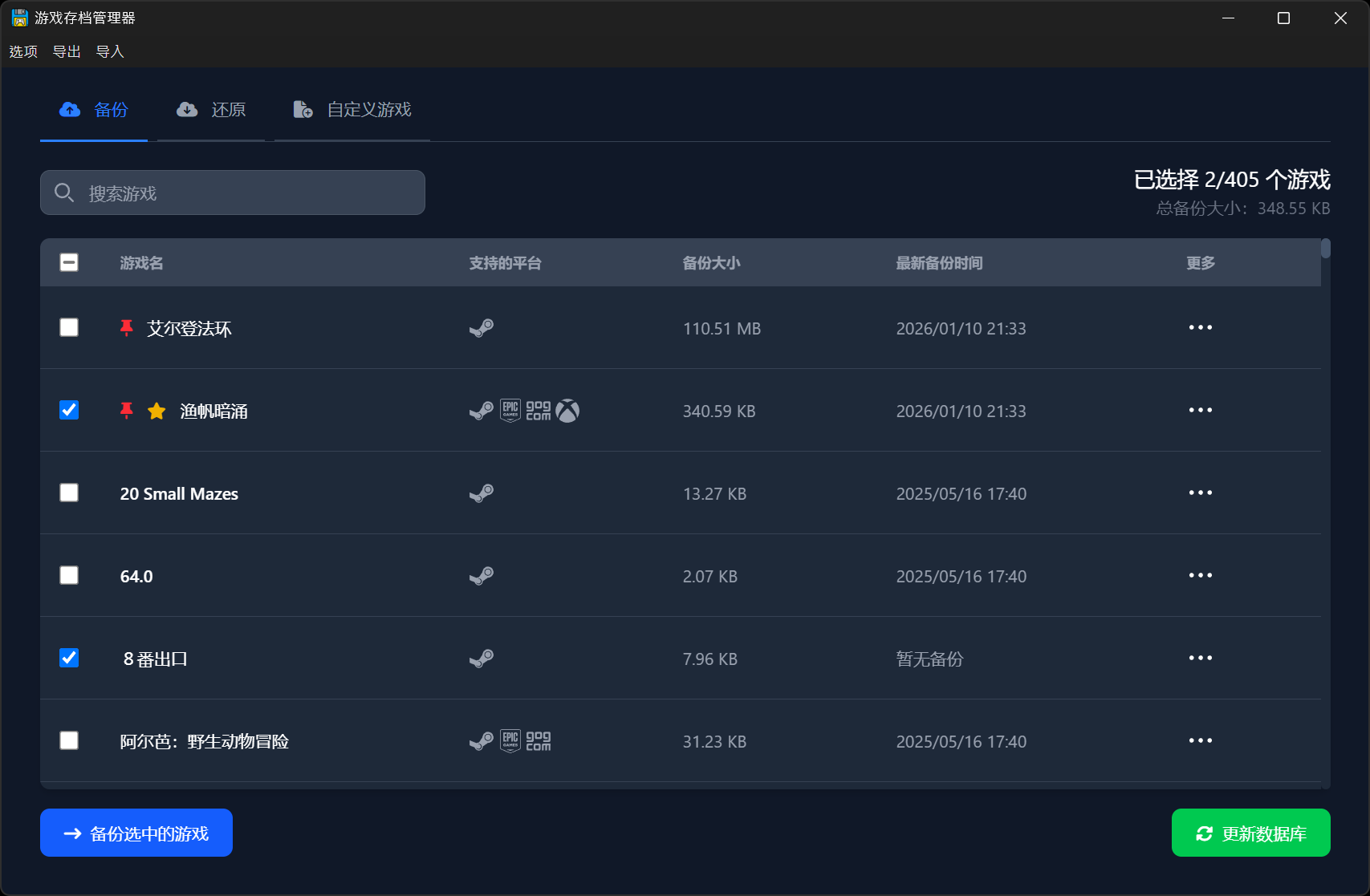Click the game name 20 Small Mazes
The image size is (1370, 896).
coord(179,493)
